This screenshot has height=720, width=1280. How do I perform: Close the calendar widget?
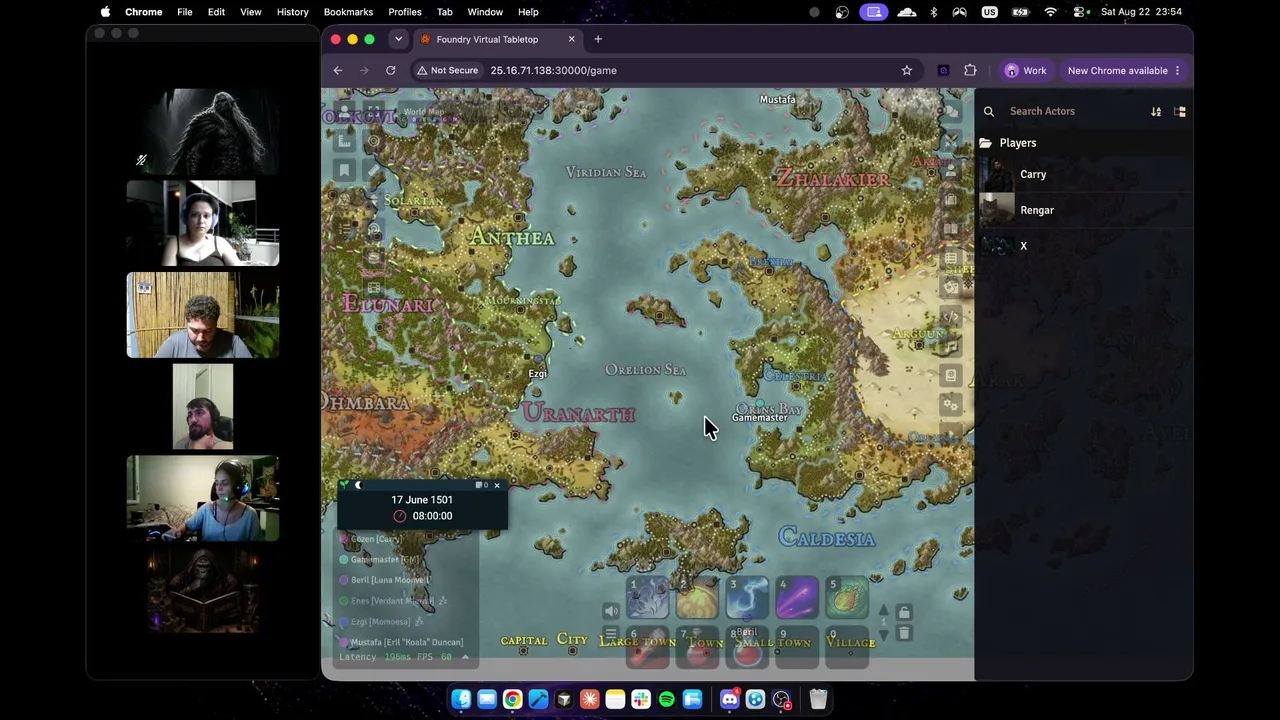tap(497, 485)
